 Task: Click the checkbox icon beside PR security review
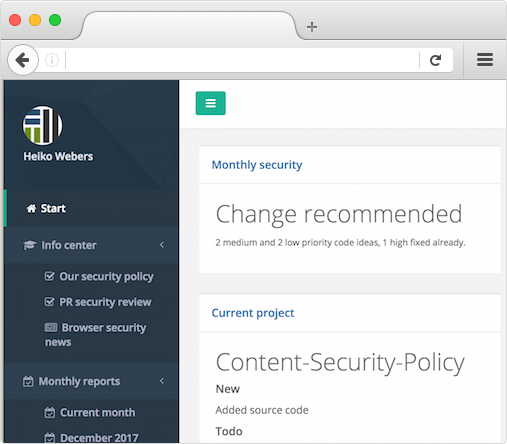[x=49, y=302]
